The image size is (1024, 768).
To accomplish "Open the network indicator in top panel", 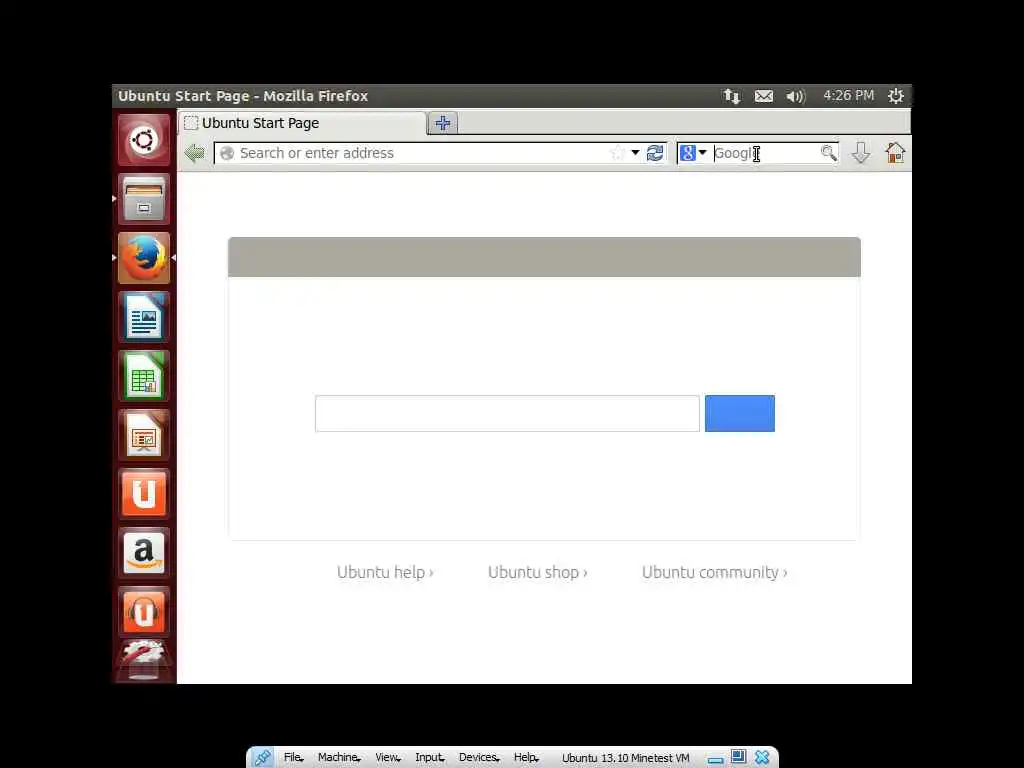I will (731, 97).
